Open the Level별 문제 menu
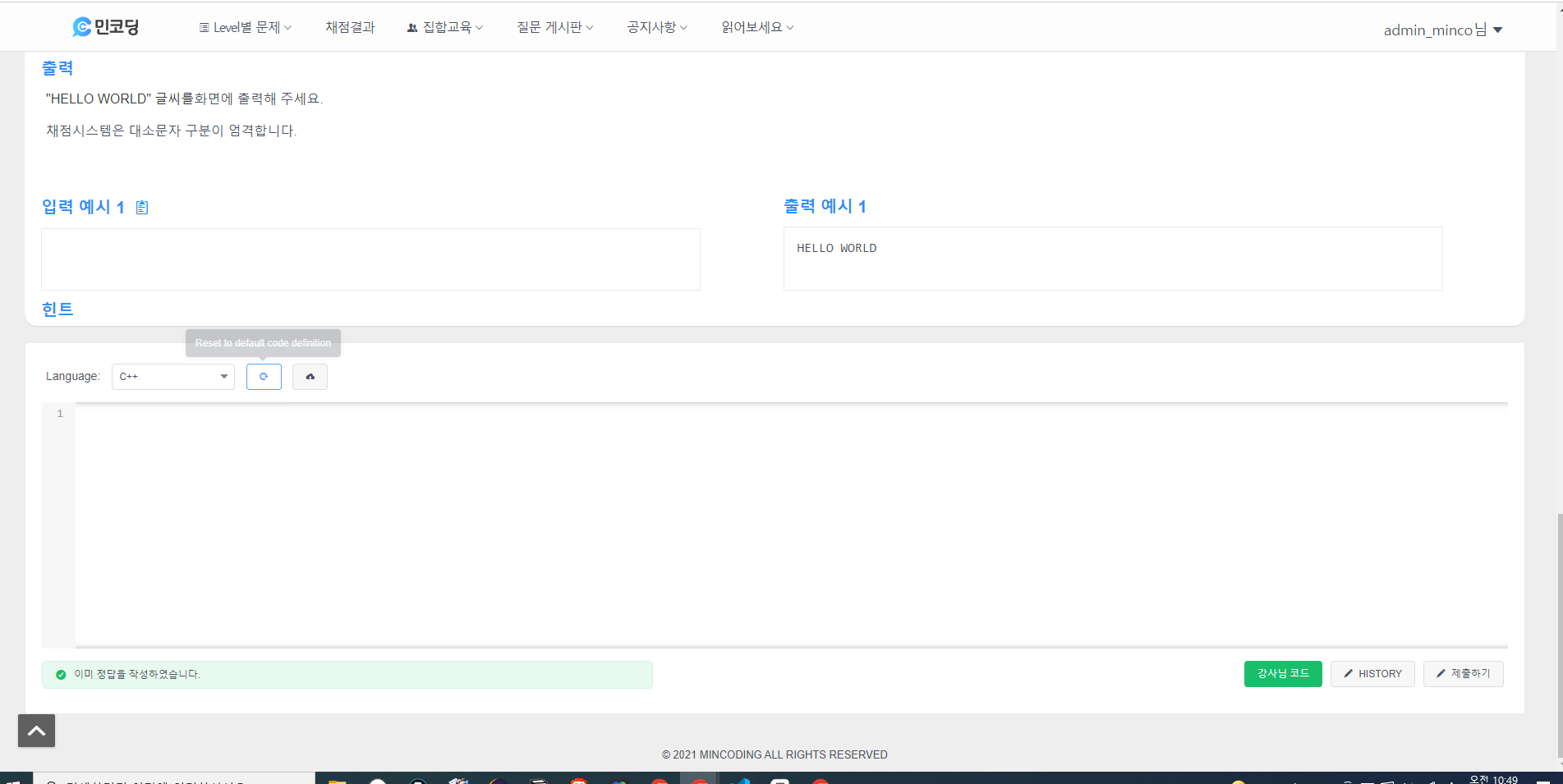1563x784 pixels. point(245,27)
